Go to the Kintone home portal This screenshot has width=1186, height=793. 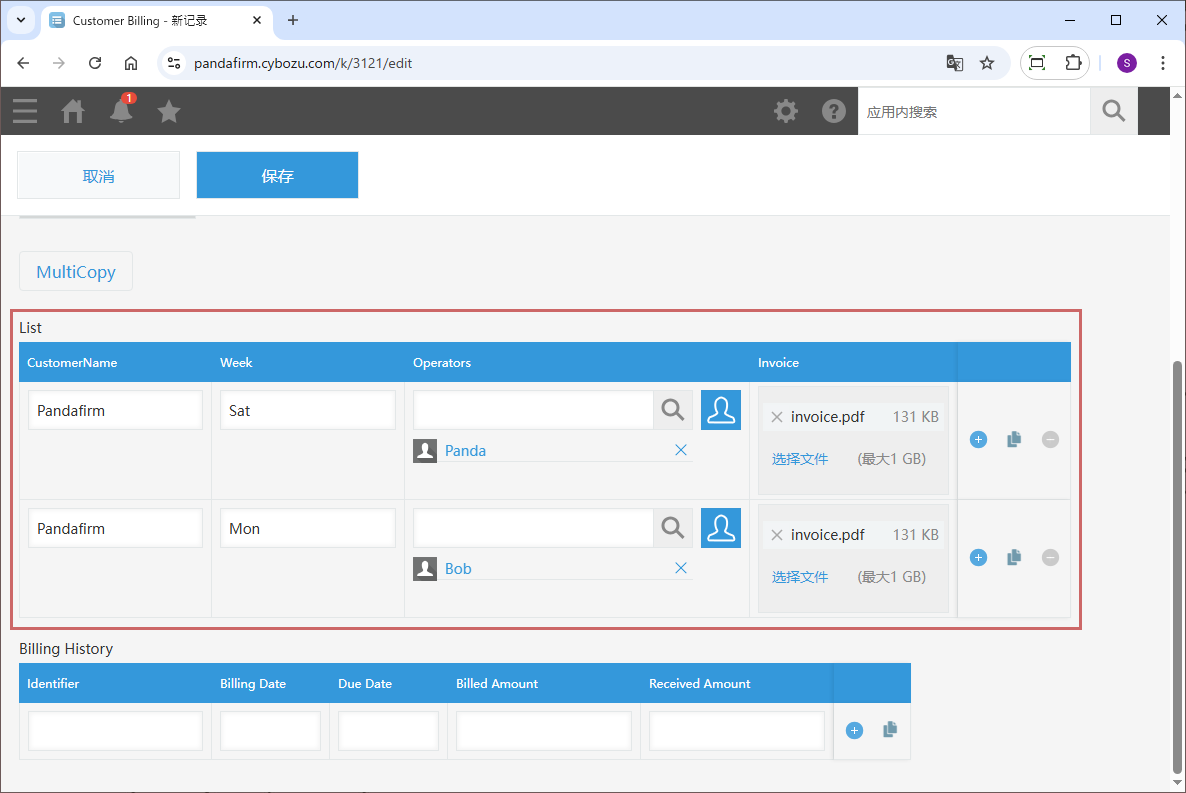click(73, 111)
